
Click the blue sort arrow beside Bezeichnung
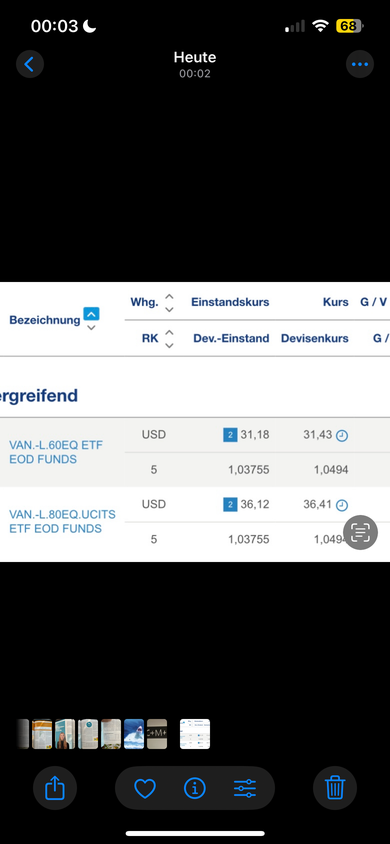tap(91, 314)
